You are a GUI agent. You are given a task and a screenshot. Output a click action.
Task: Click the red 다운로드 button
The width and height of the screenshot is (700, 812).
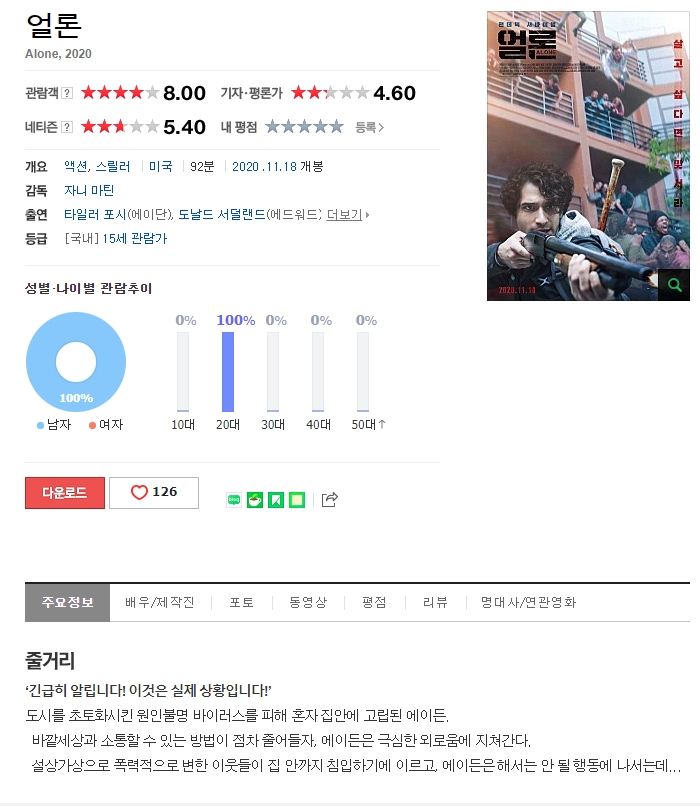65,492
